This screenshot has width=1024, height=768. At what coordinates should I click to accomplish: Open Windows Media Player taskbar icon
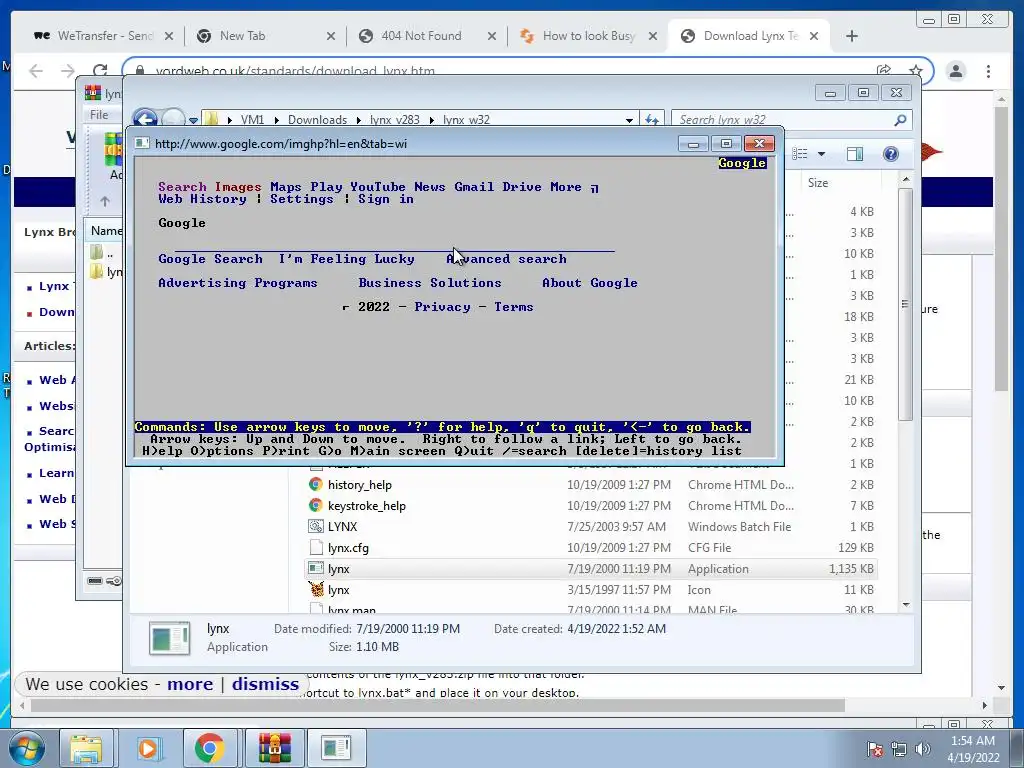point(148,748)
